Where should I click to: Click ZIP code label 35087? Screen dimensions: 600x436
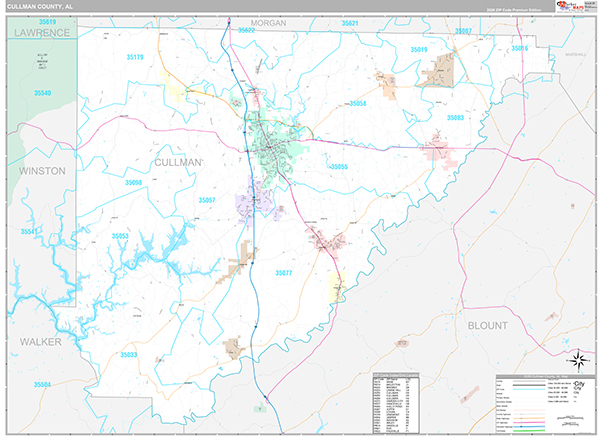pyautogui.click(x=463, y=31)
